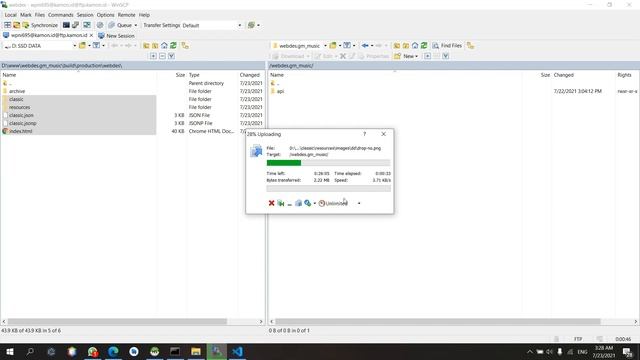Click the remote select files plus icon
640x360 pixels.
click(x=427, y=56)
